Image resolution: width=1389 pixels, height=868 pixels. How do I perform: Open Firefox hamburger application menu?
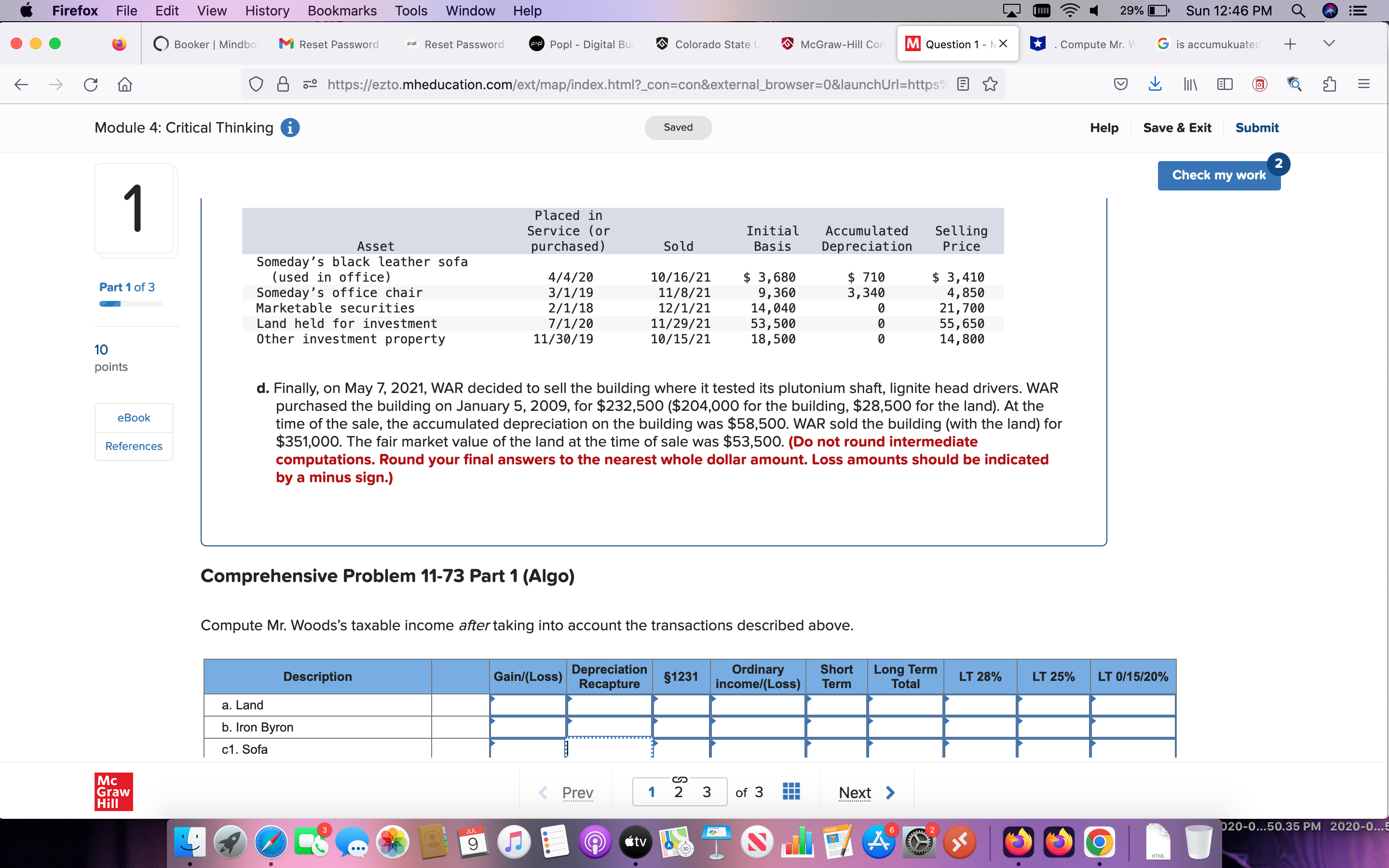click(x=1364, y=84)
